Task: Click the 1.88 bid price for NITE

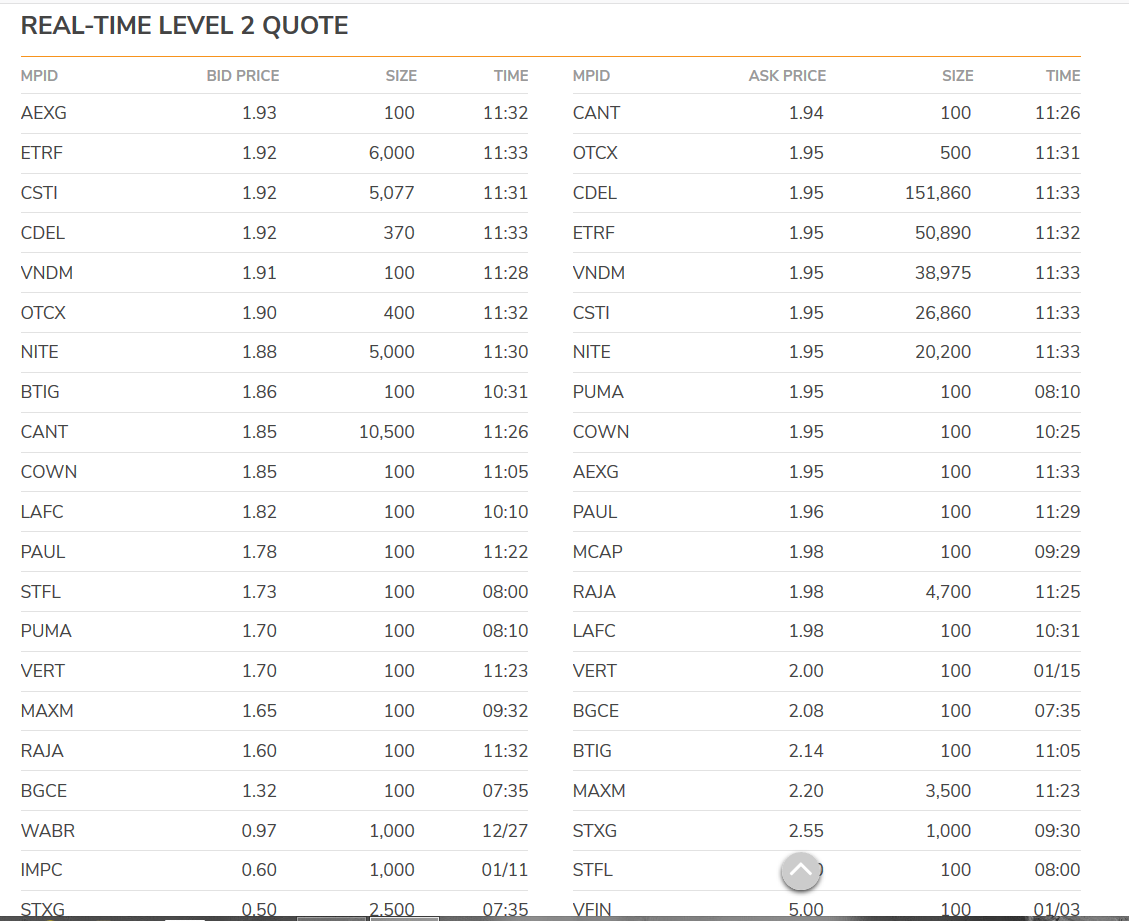Action: (x=259, y=352)
